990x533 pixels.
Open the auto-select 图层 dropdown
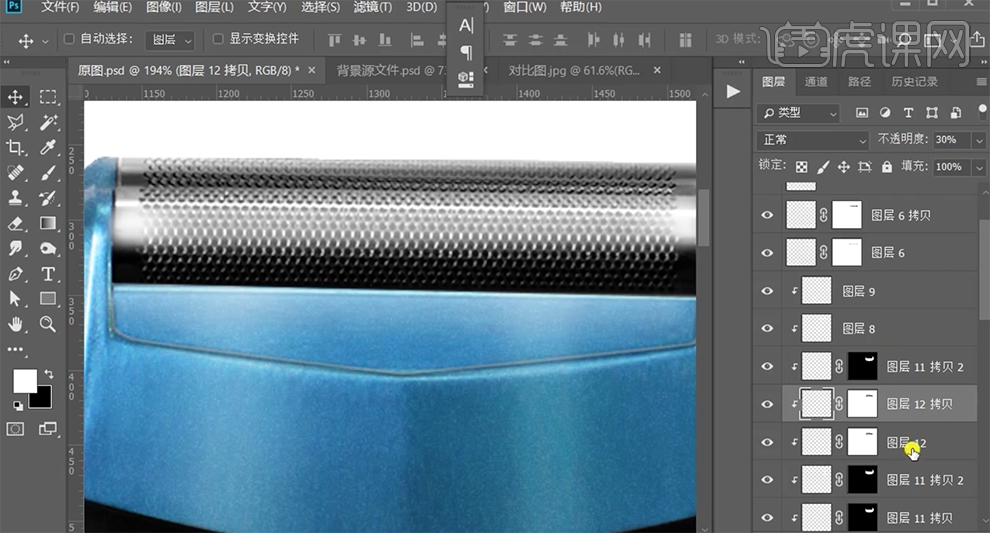pos(170,40)
